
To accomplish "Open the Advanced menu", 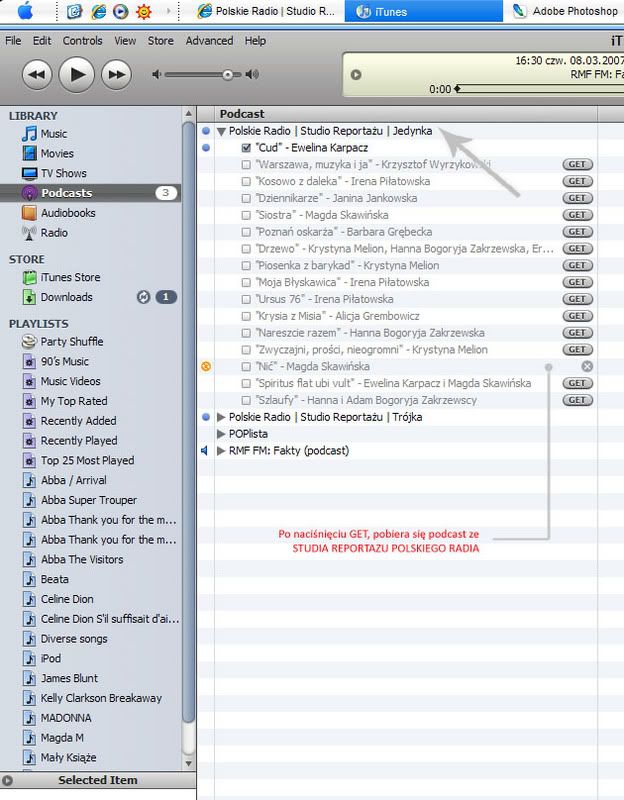I will click(209, 41).
